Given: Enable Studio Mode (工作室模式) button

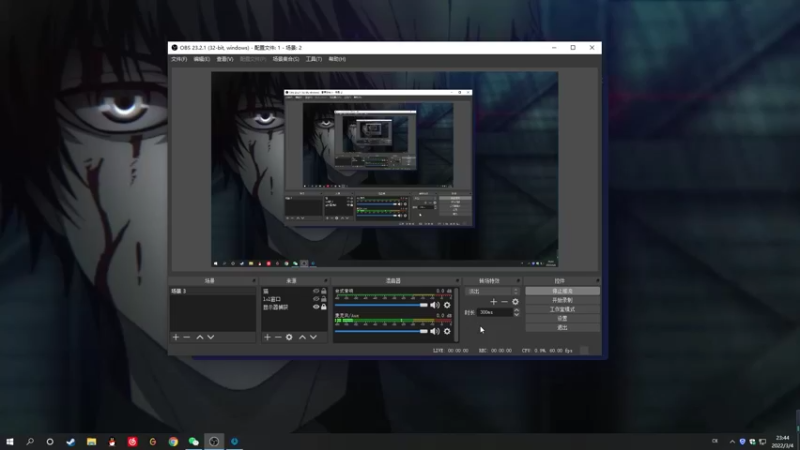Looking at the screenshot, I should click(x=562, y=309).
